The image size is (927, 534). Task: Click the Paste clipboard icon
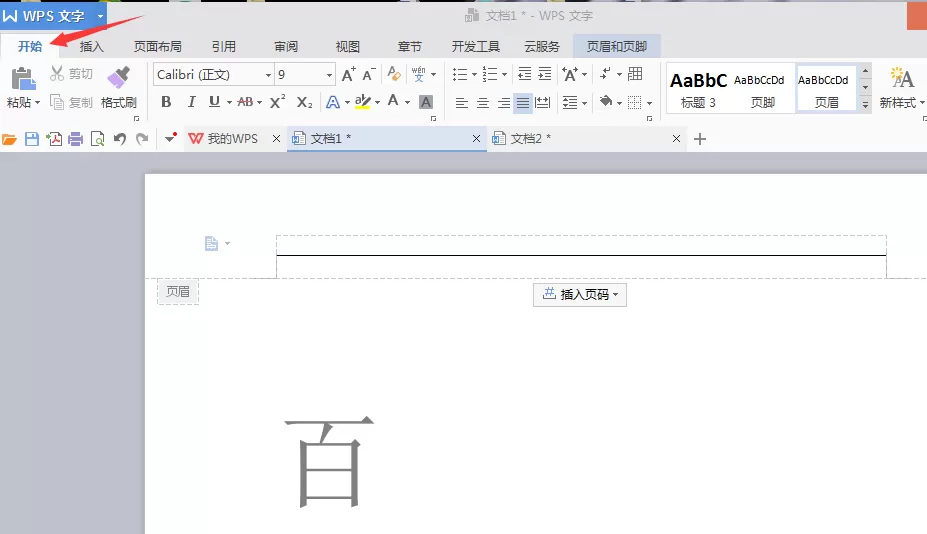point(23,79)
